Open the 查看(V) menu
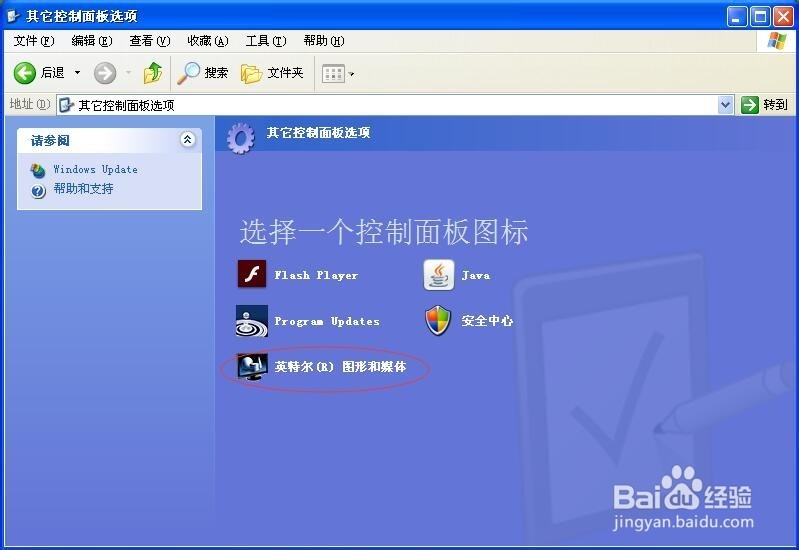The image size is (799, 550). point(150,41)
